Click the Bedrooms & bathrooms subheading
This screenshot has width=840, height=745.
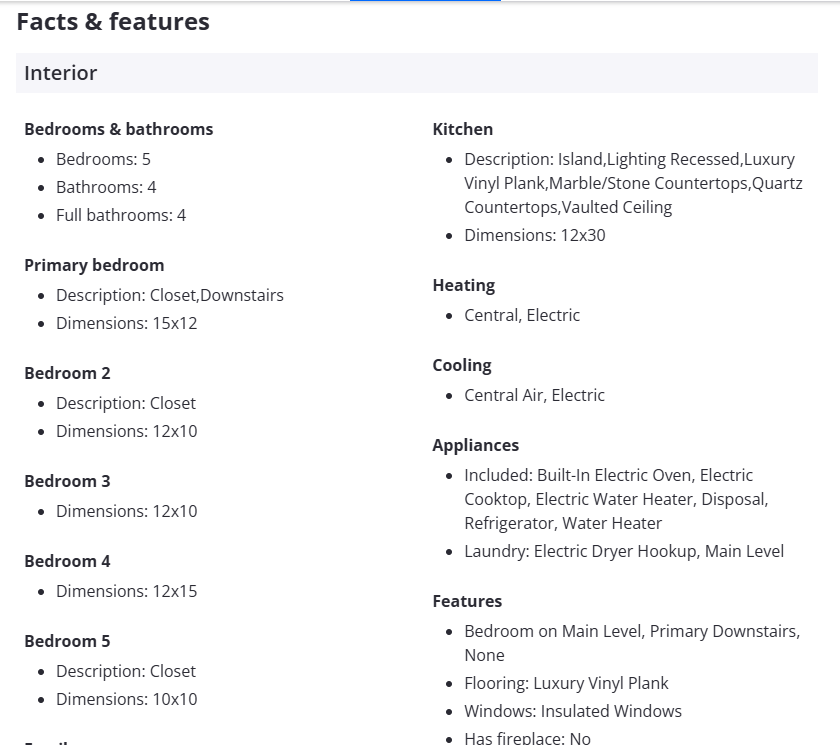click(118, 129)
